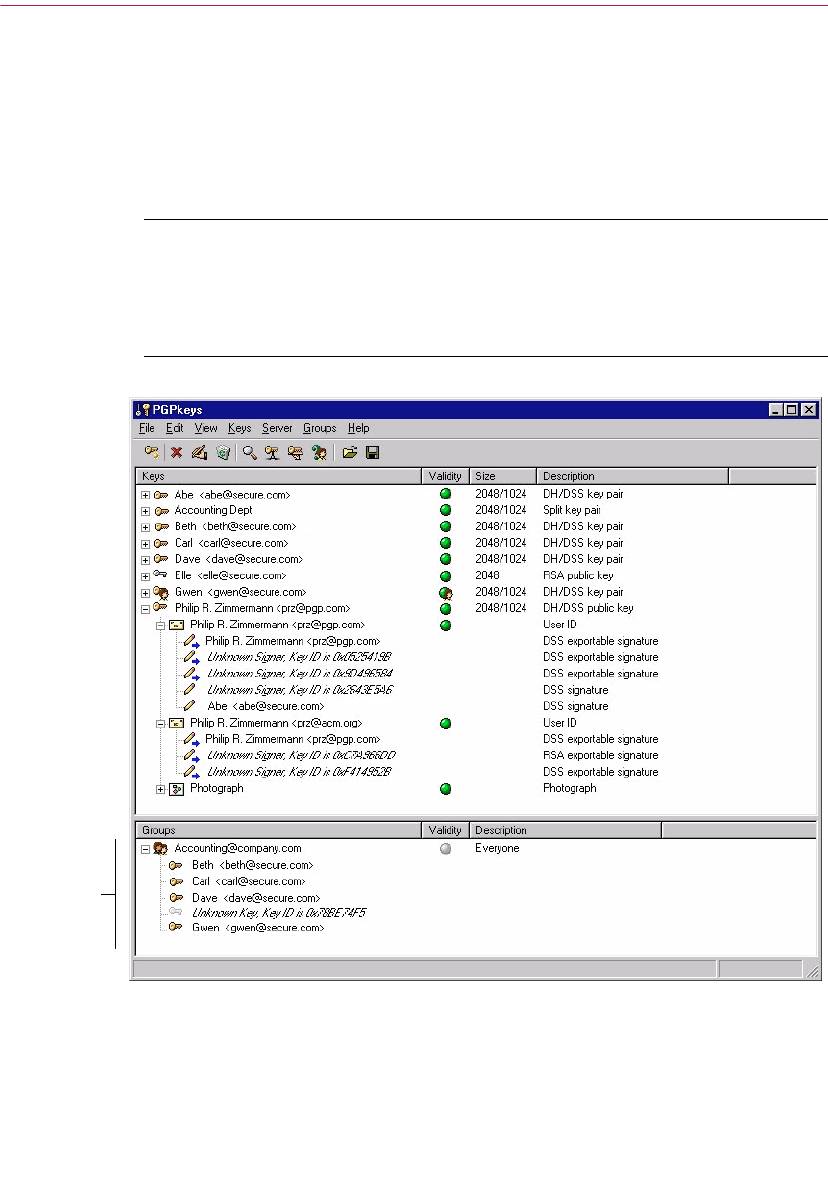The height and width of the screenshot is (1188, 828).
Task: Expand the Accounting Dept key node
Action: [x=145, y=511]
